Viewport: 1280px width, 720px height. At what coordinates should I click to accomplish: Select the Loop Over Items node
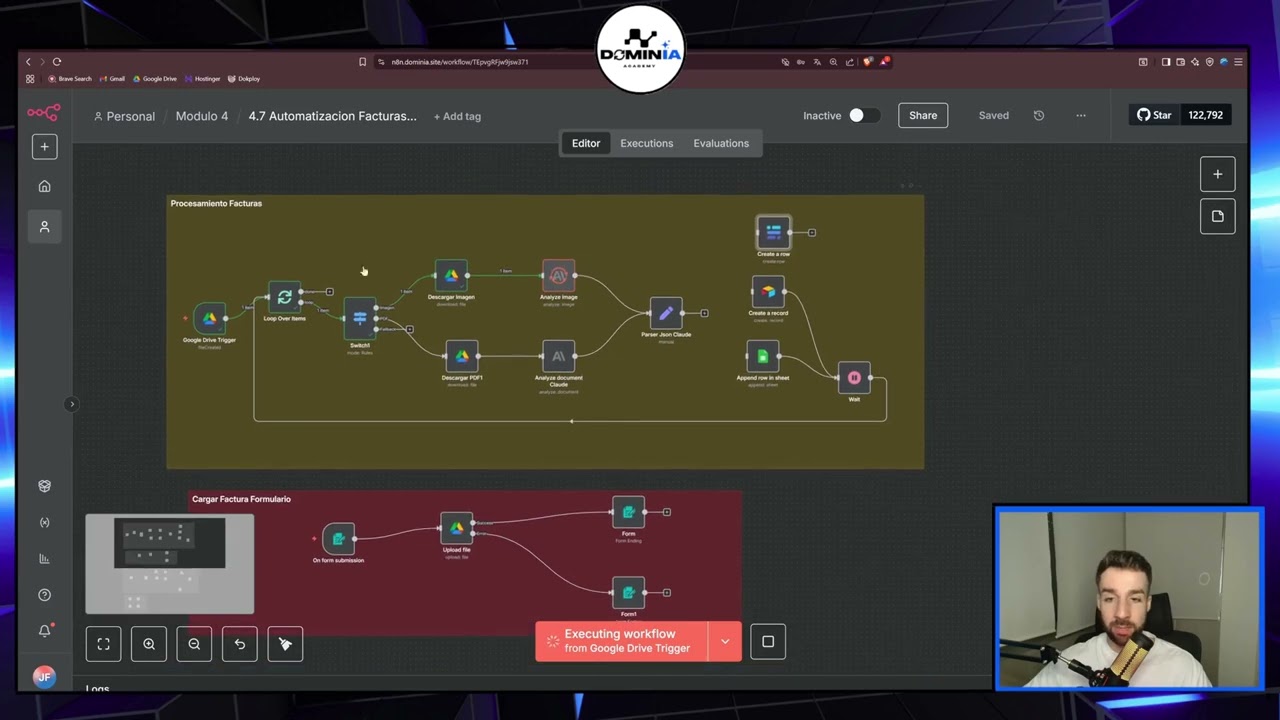[x=285, y=297]
